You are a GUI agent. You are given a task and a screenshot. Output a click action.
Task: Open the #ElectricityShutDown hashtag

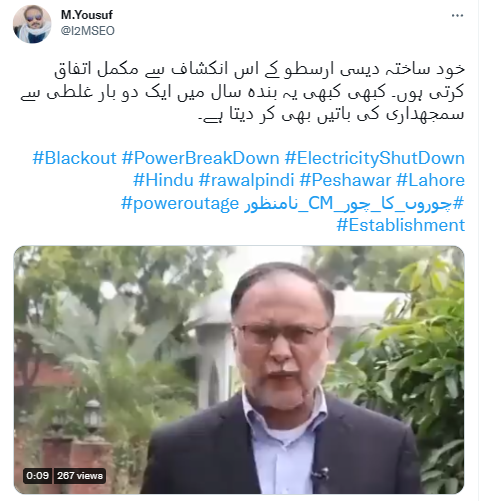tap(375, 158)
